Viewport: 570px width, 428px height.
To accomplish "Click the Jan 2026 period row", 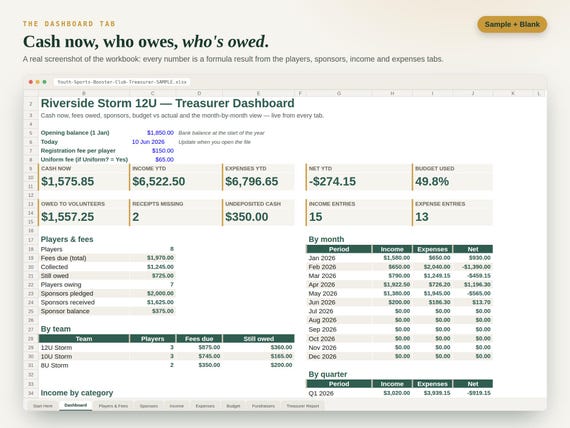I will coord(400,258).
